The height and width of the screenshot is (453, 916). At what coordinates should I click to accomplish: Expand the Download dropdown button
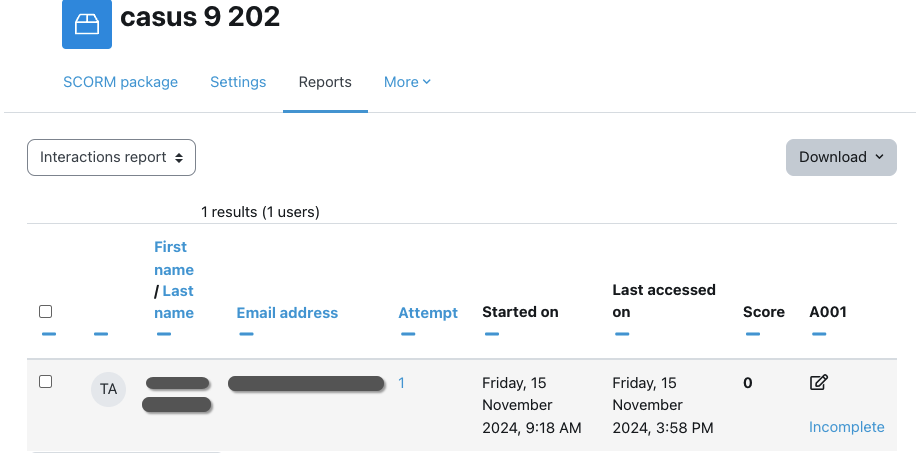click(x=841, y=157)
